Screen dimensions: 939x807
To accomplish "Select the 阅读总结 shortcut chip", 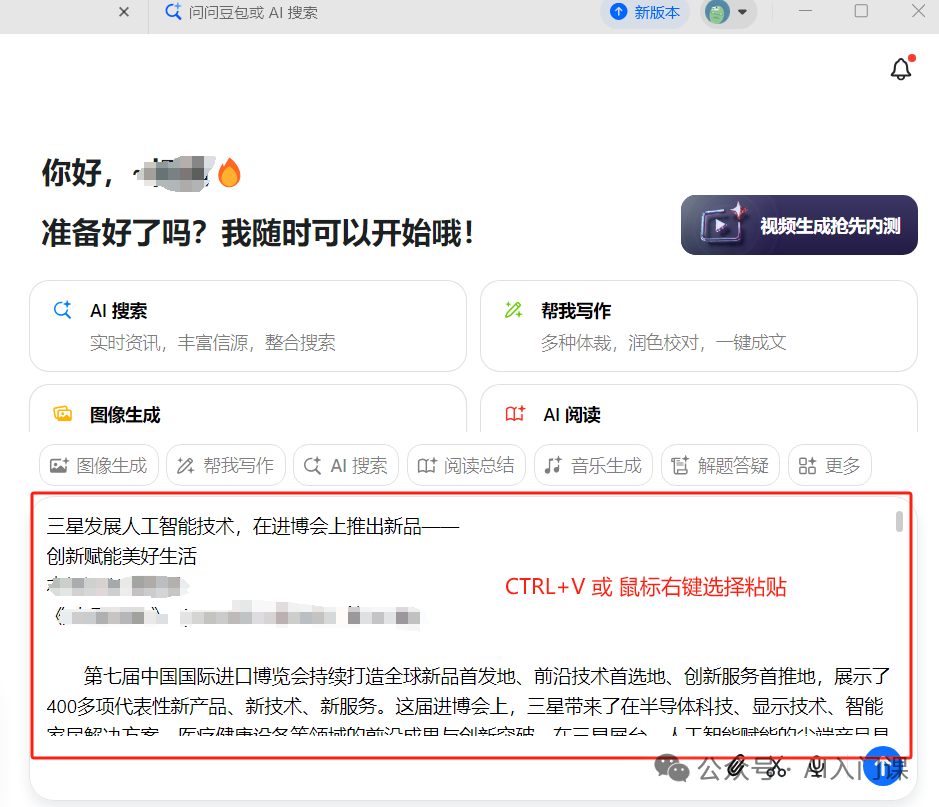I will [x=467, y=465].
